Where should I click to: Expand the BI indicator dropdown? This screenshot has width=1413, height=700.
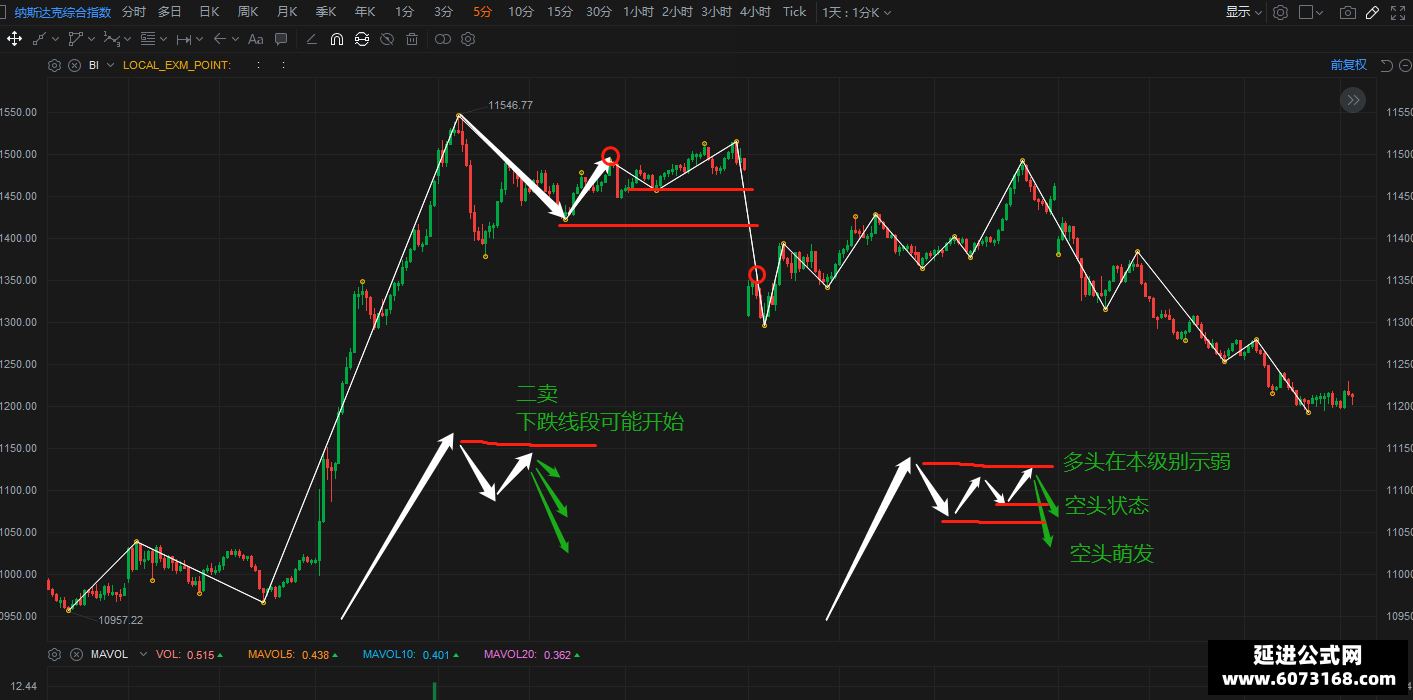point(110,65)
